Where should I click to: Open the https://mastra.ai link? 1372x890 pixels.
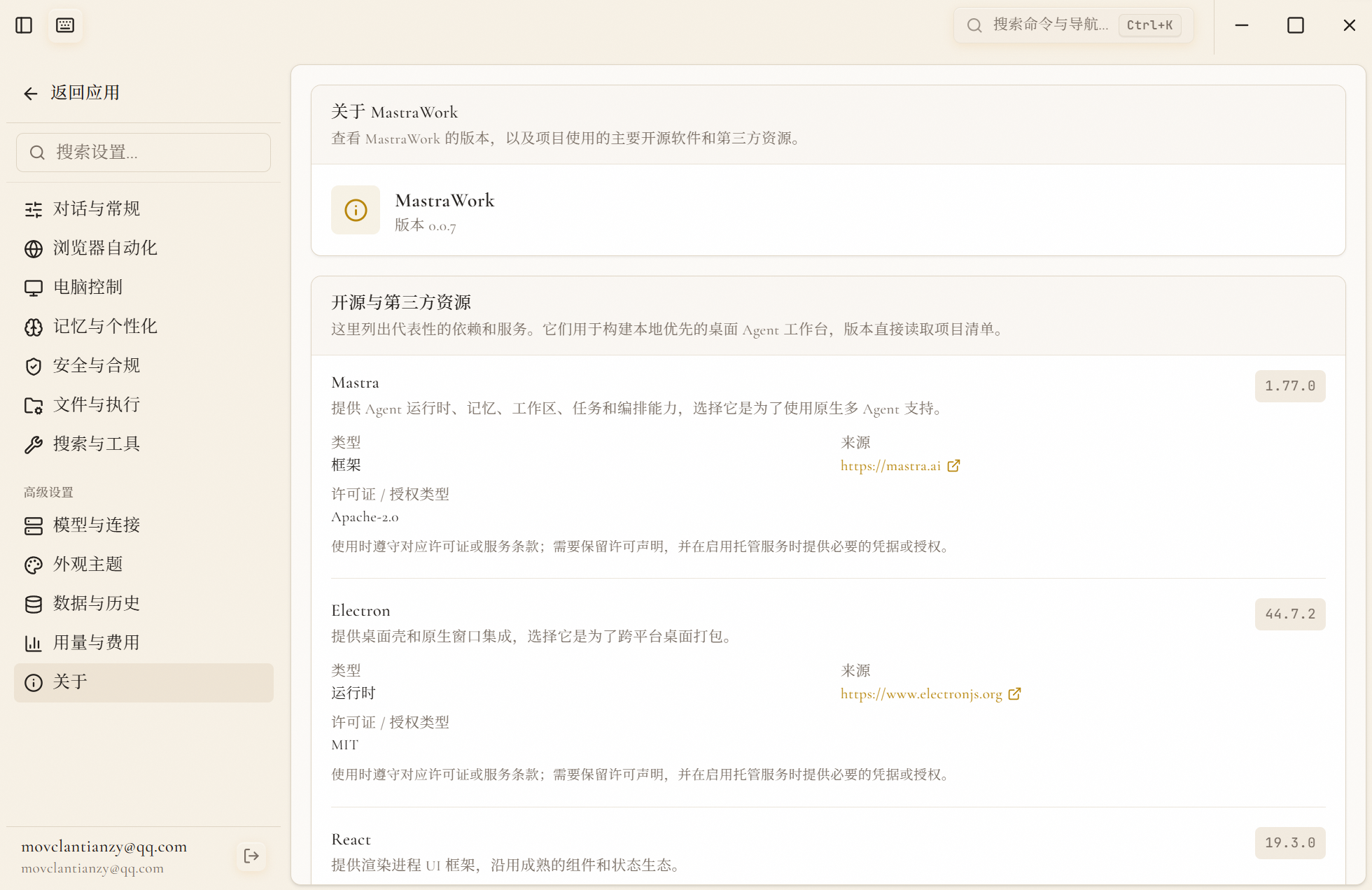click(x=890, y=466)
